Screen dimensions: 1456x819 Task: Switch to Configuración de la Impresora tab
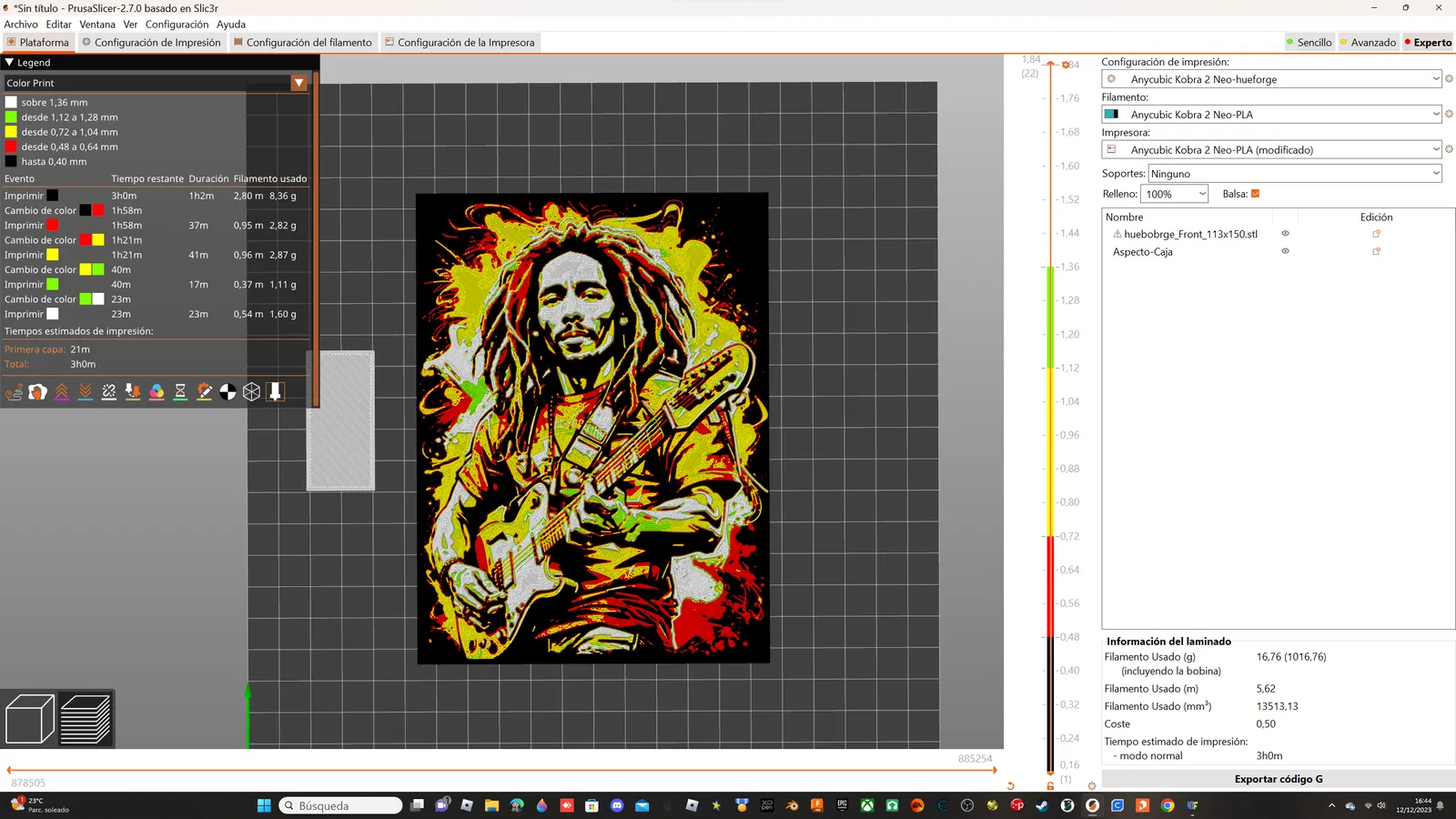460,43
